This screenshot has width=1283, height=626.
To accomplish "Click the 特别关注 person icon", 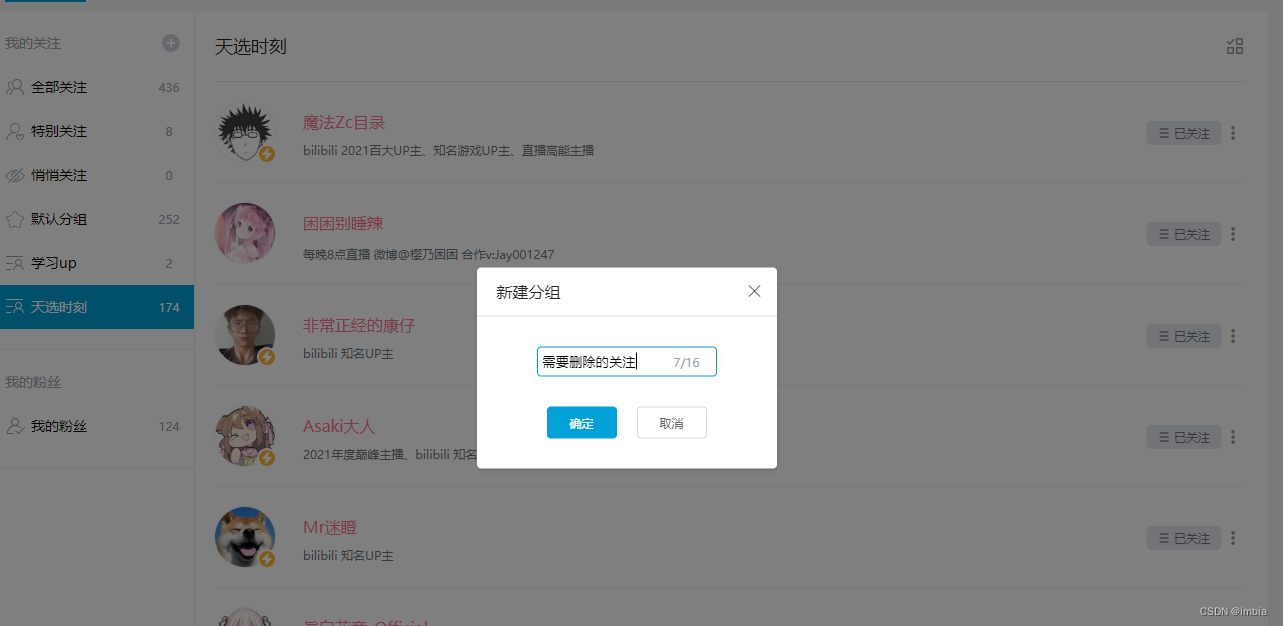I will click(15, 131).
